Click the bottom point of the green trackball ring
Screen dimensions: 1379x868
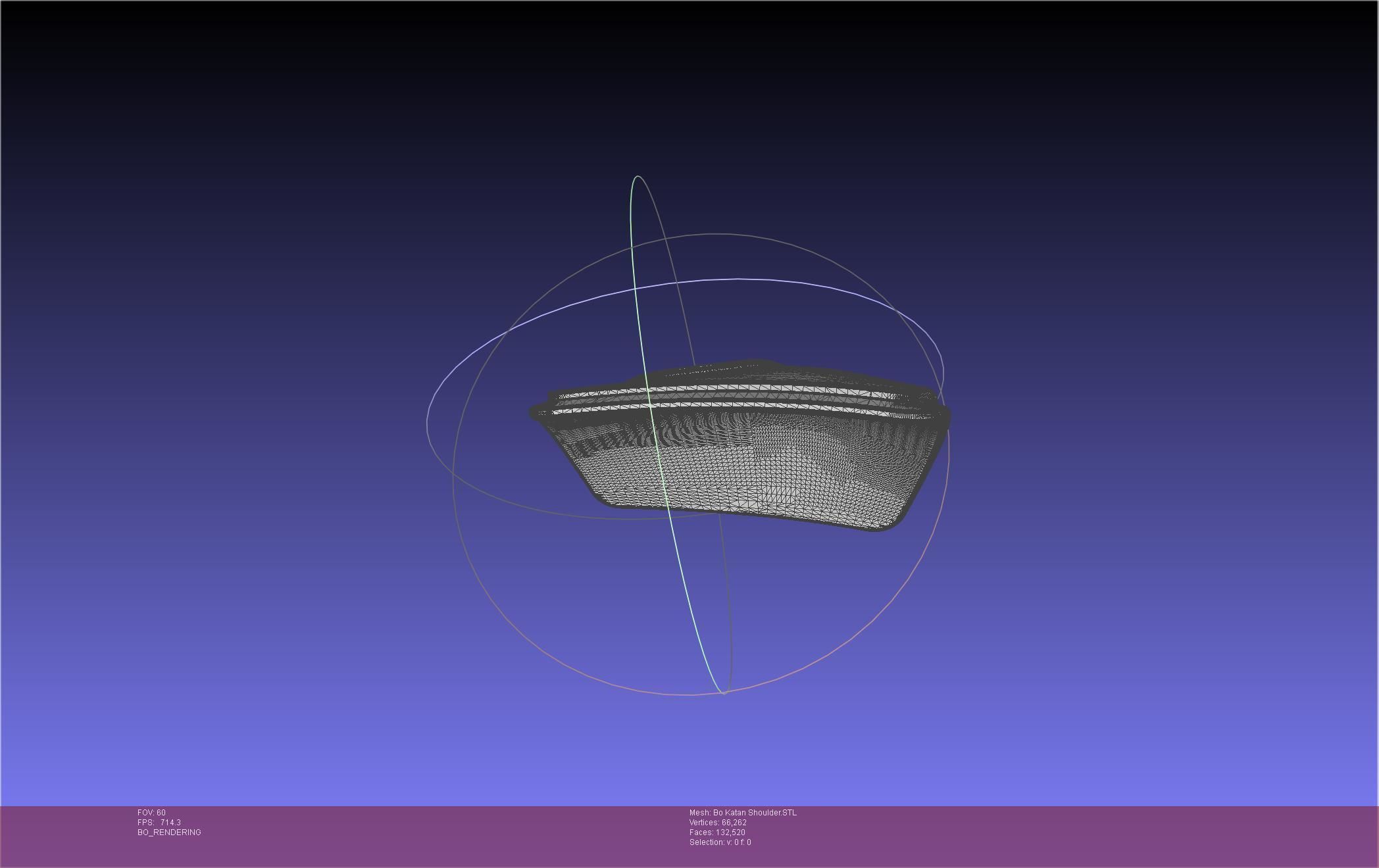click(x=724, y=692)
